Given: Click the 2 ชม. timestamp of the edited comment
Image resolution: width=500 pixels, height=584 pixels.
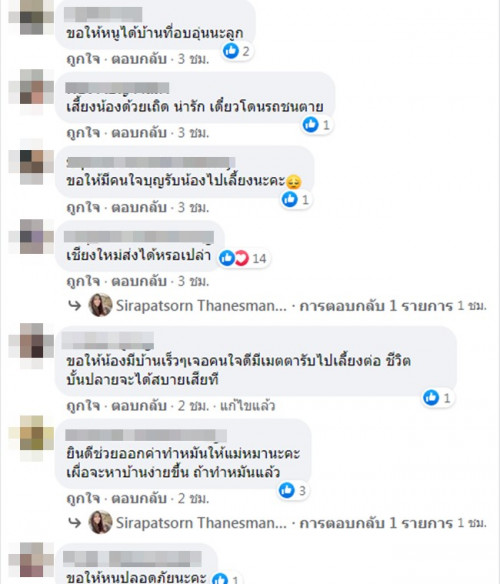Looking at the screenshot, I should pos(193,405).
